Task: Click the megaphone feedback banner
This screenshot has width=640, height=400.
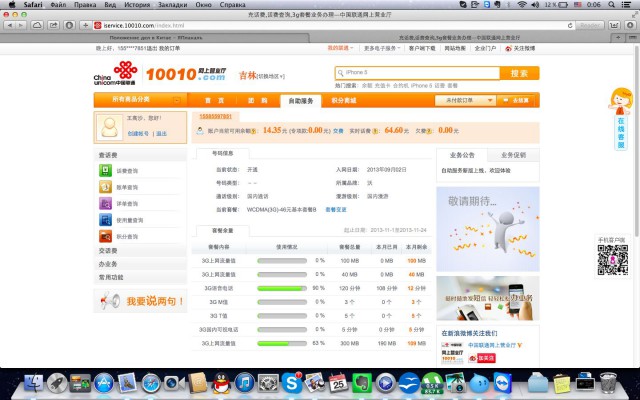Action: [x=140, y=301]
